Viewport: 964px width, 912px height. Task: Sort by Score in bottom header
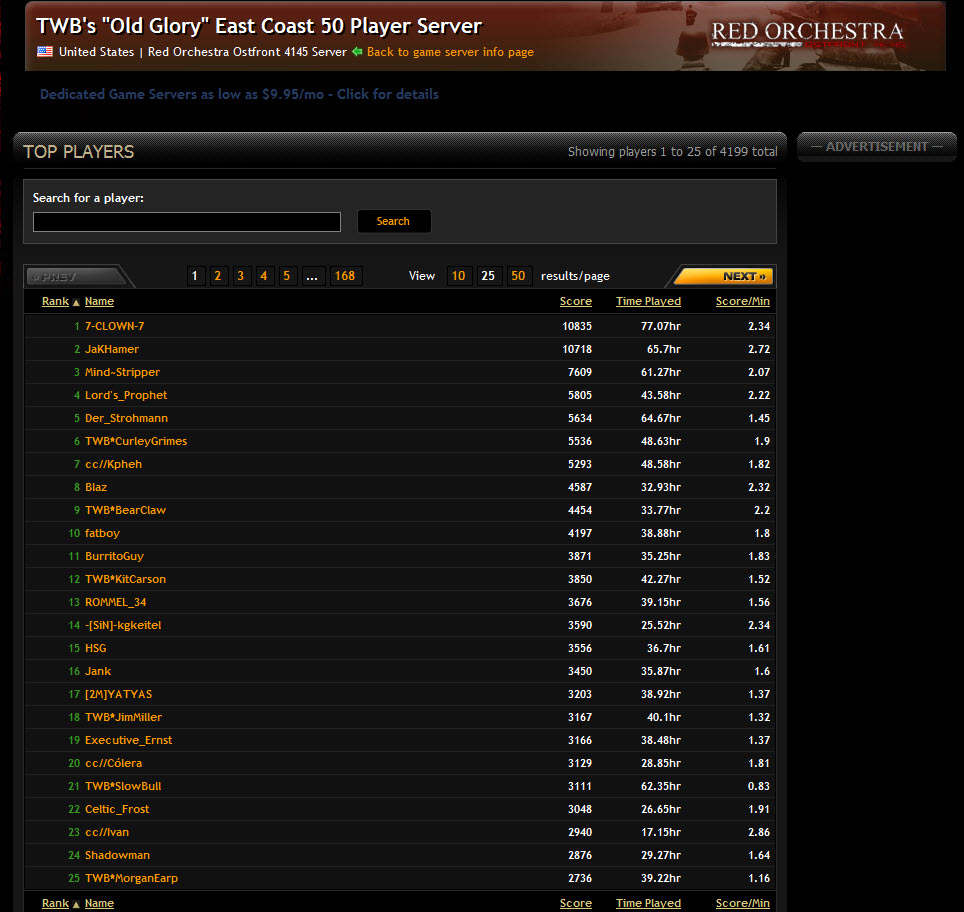point(576,903)
